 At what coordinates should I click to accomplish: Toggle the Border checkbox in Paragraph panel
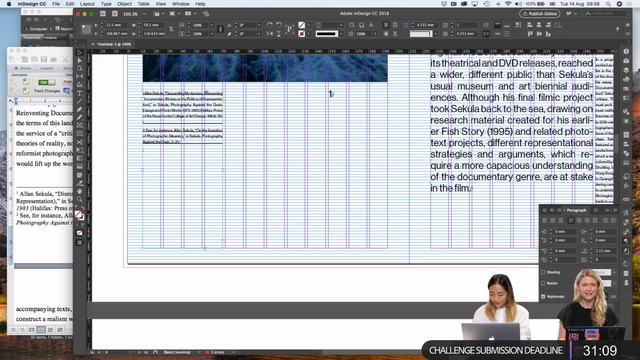coord(543,283)
